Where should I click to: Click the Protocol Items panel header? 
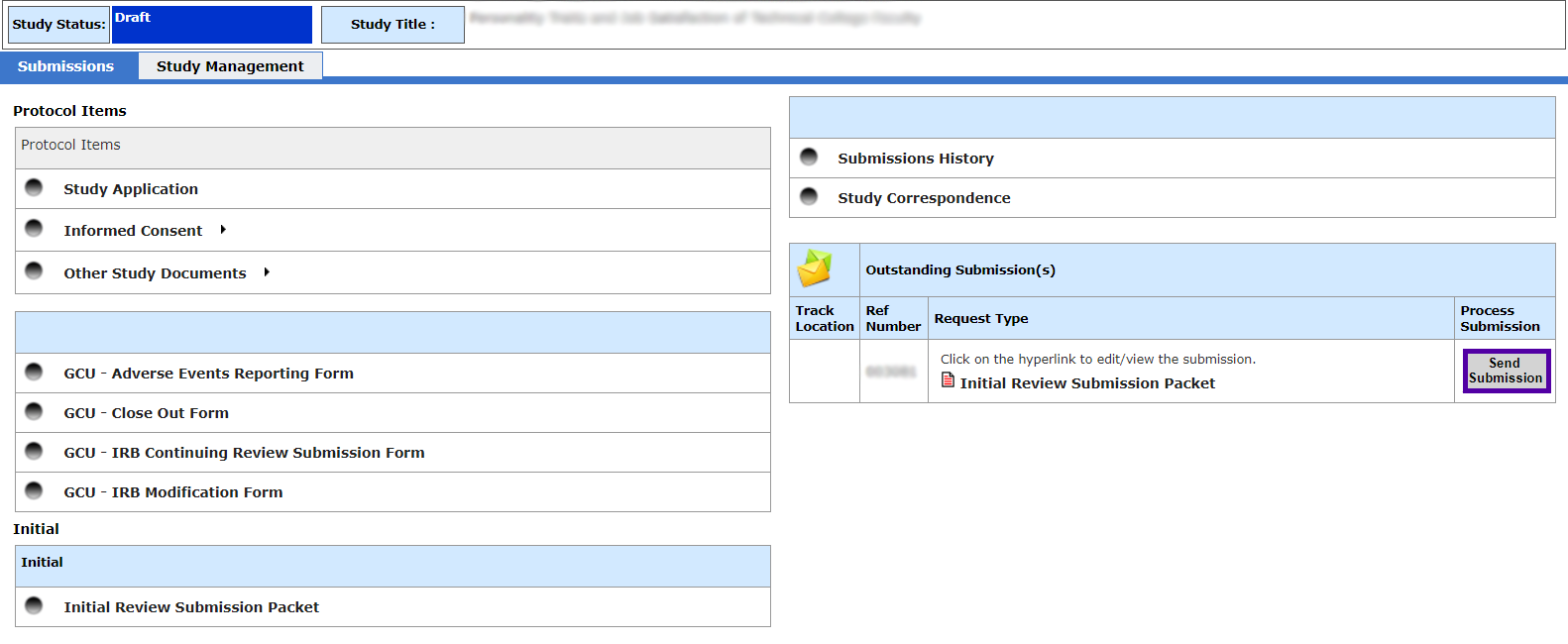point(392,148)
